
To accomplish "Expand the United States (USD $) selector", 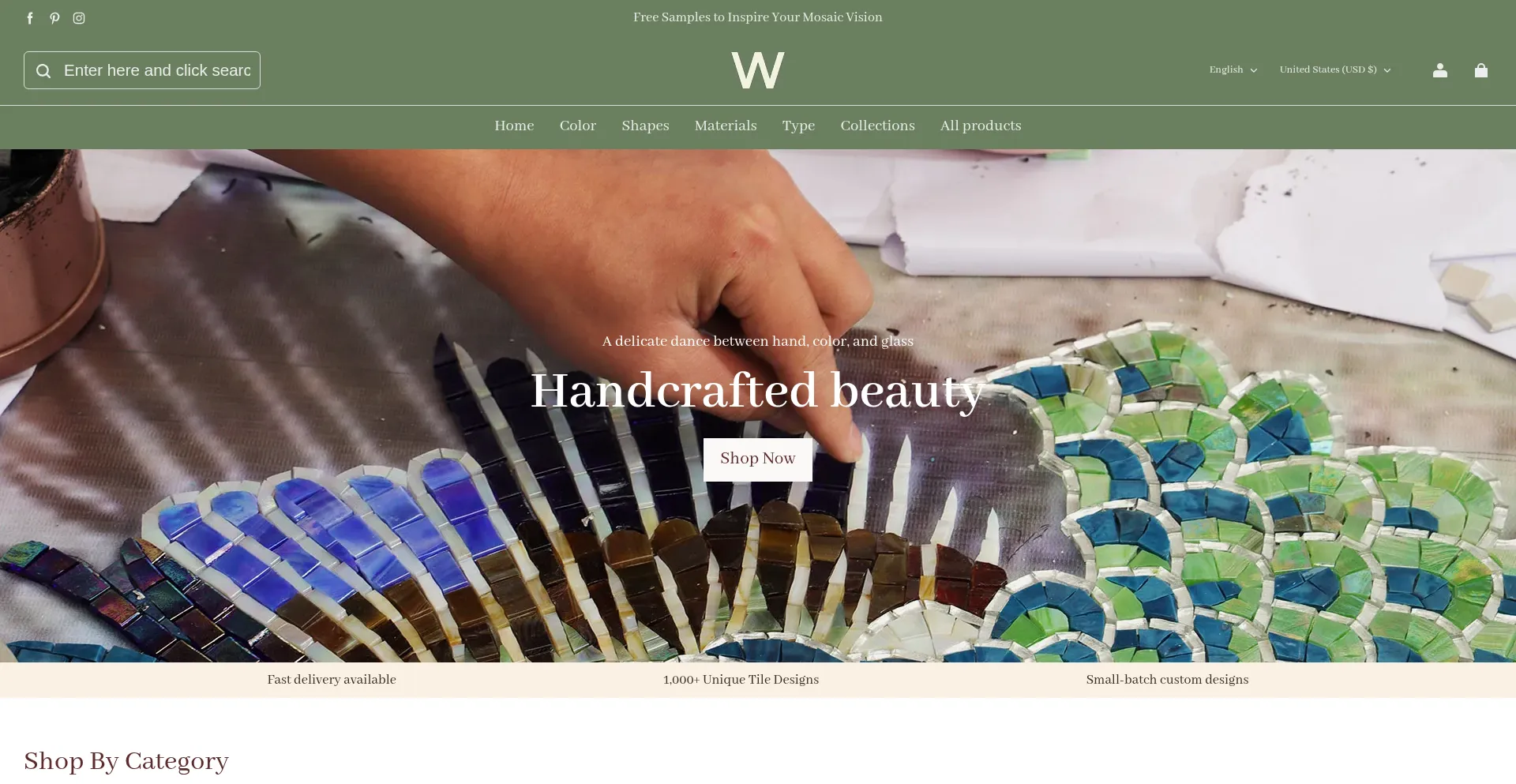I will [1335, 69].
